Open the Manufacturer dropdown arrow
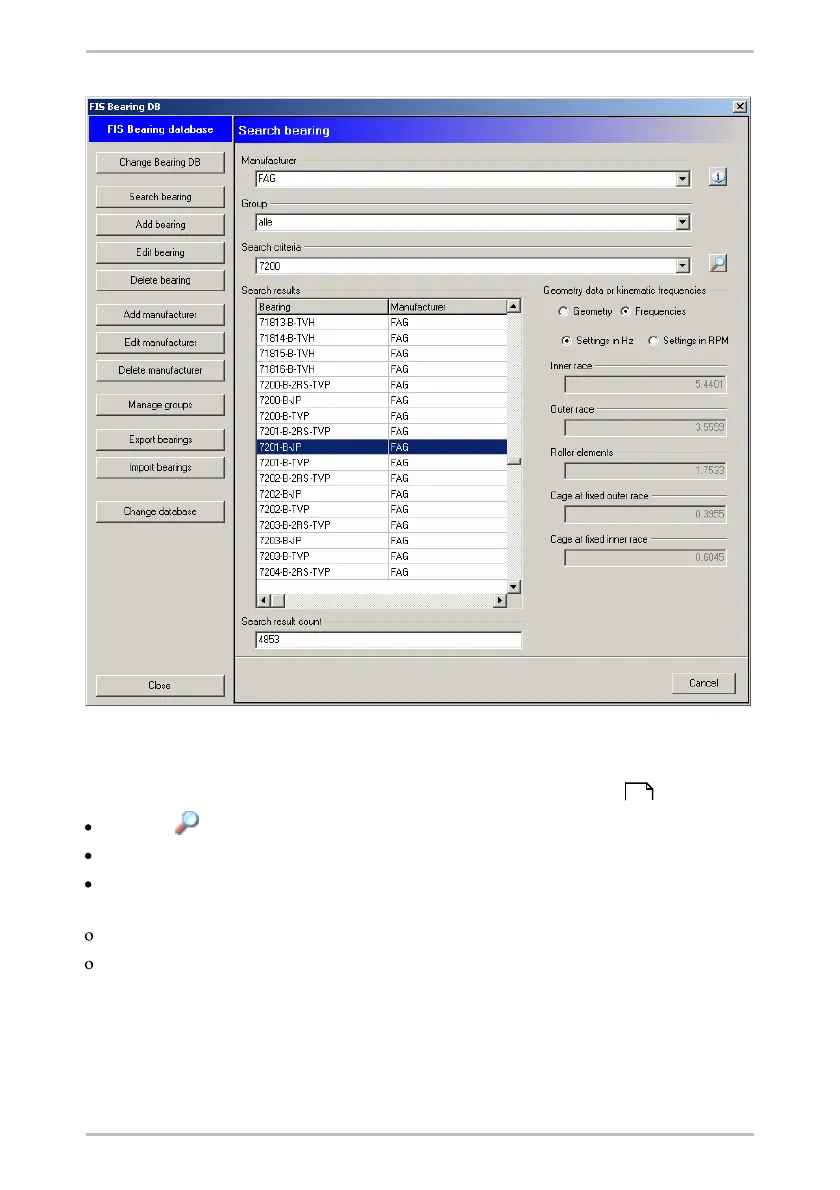Viewport: 840px width, 1190px height. 683,179
